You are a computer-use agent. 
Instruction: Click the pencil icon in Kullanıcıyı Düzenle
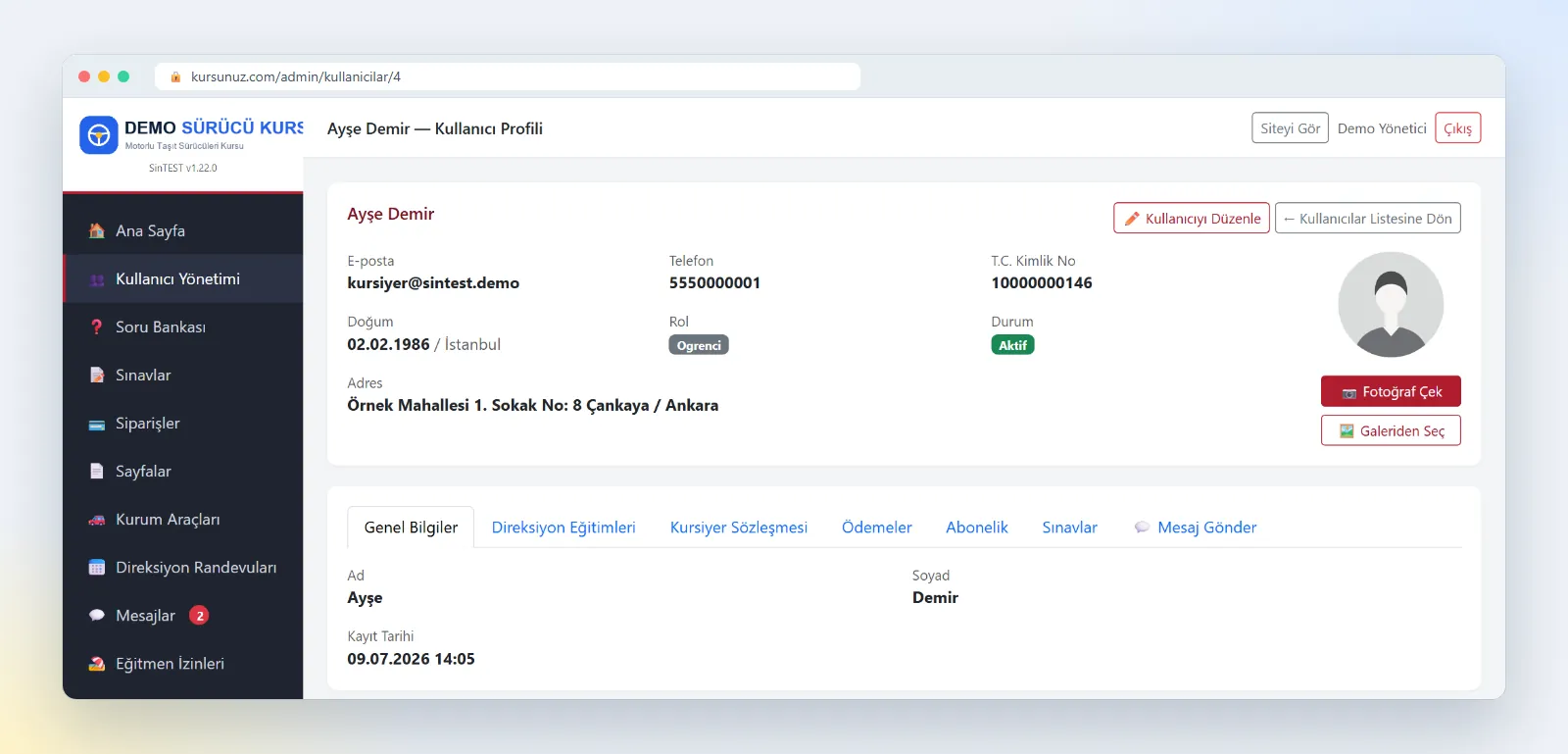(x=1132, y=219)
